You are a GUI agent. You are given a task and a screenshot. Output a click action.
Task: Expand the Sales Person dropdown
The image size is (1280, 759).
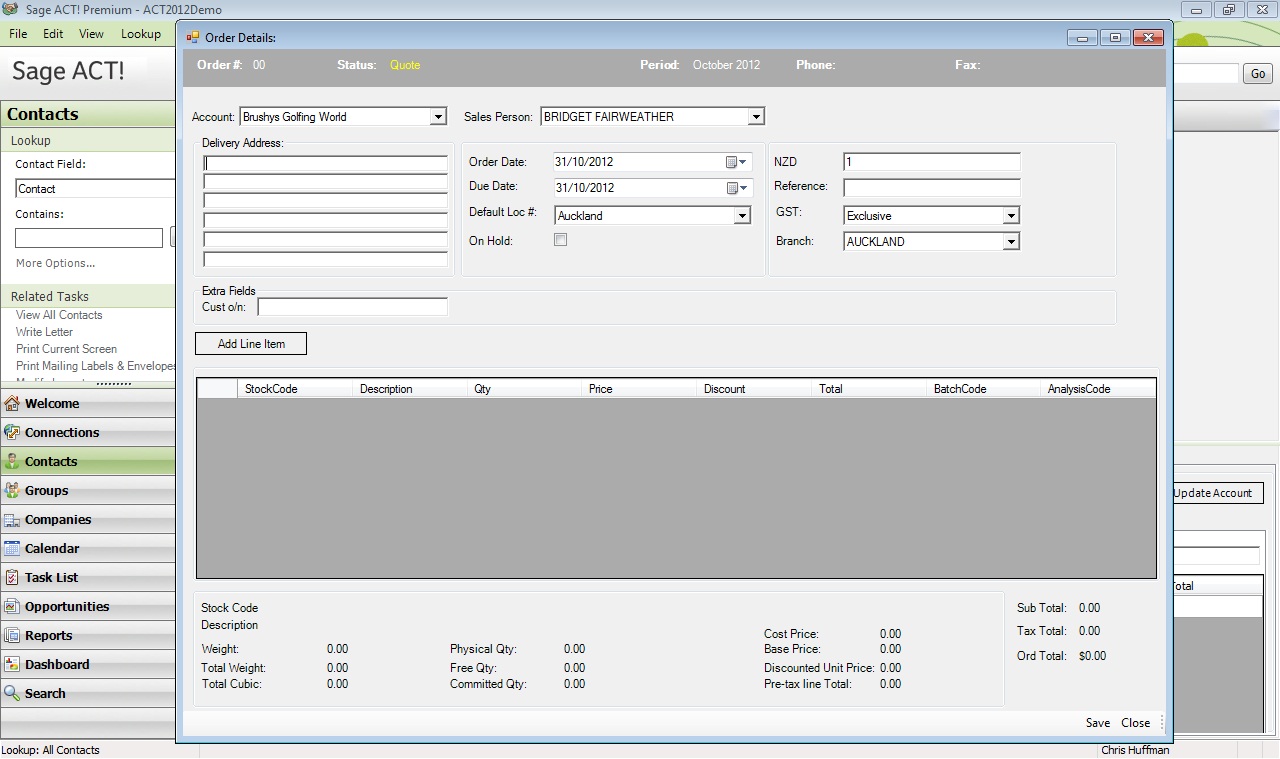pos(756,117)
